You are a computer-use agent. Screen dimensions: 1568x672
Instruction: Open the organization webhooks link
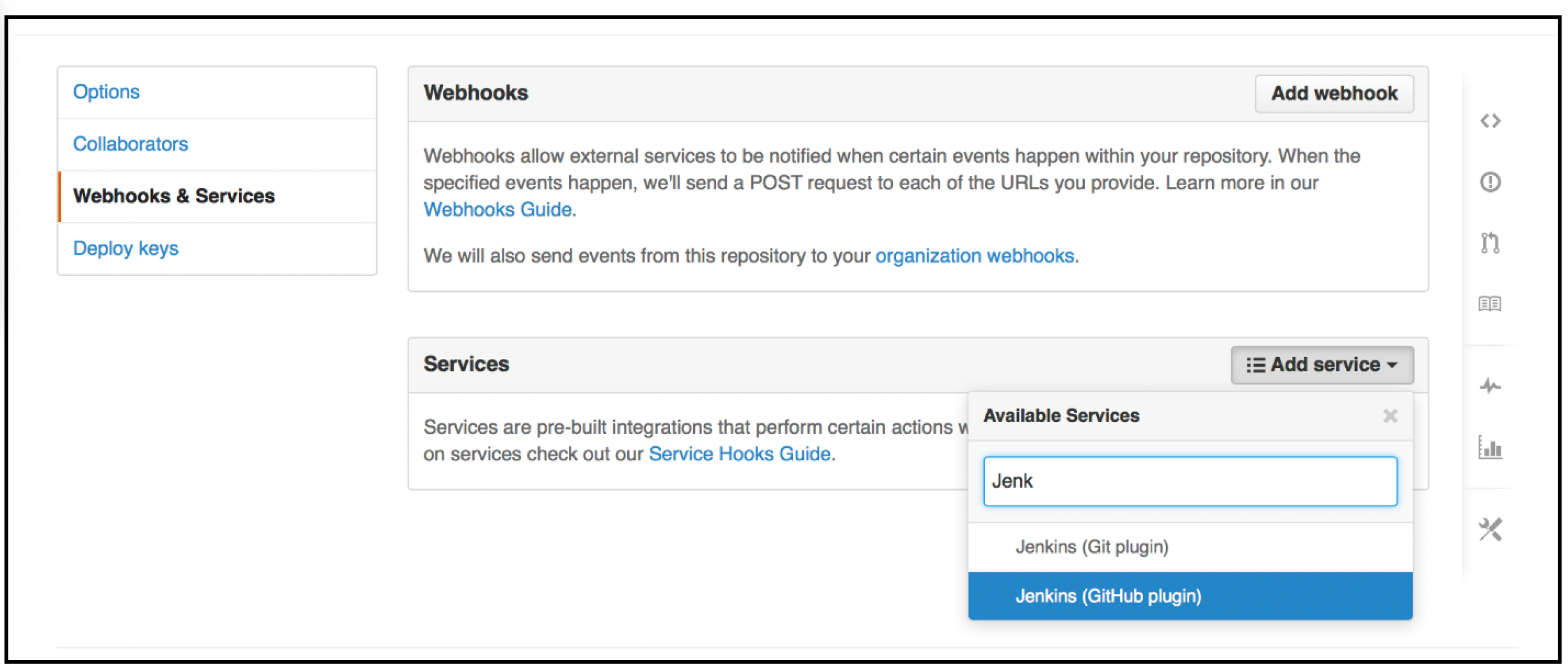tap(975, 256)
